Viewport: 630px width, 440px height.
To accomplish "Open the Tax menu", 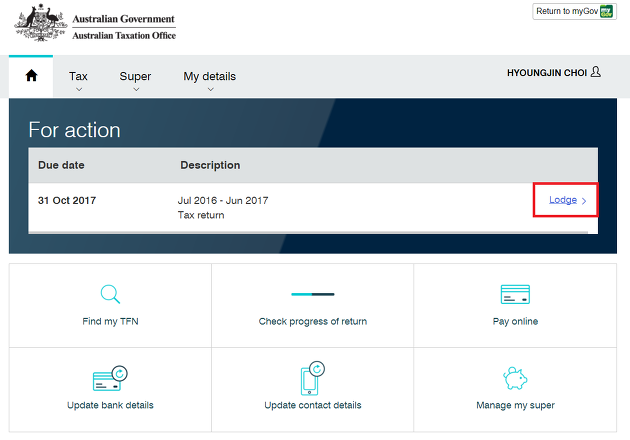I will point(78,76).
